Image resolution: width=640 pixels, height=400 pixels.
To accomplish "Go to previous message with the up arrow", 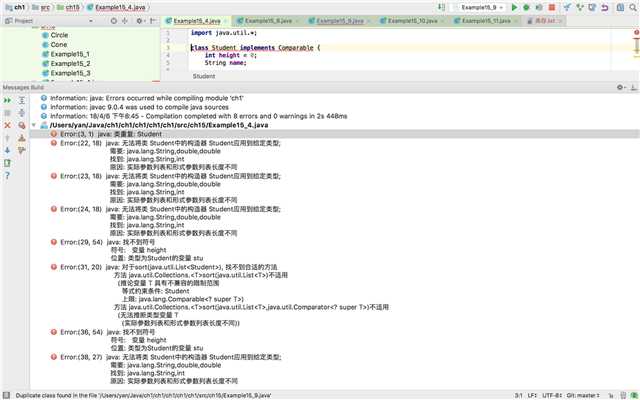I will [7, 138].
